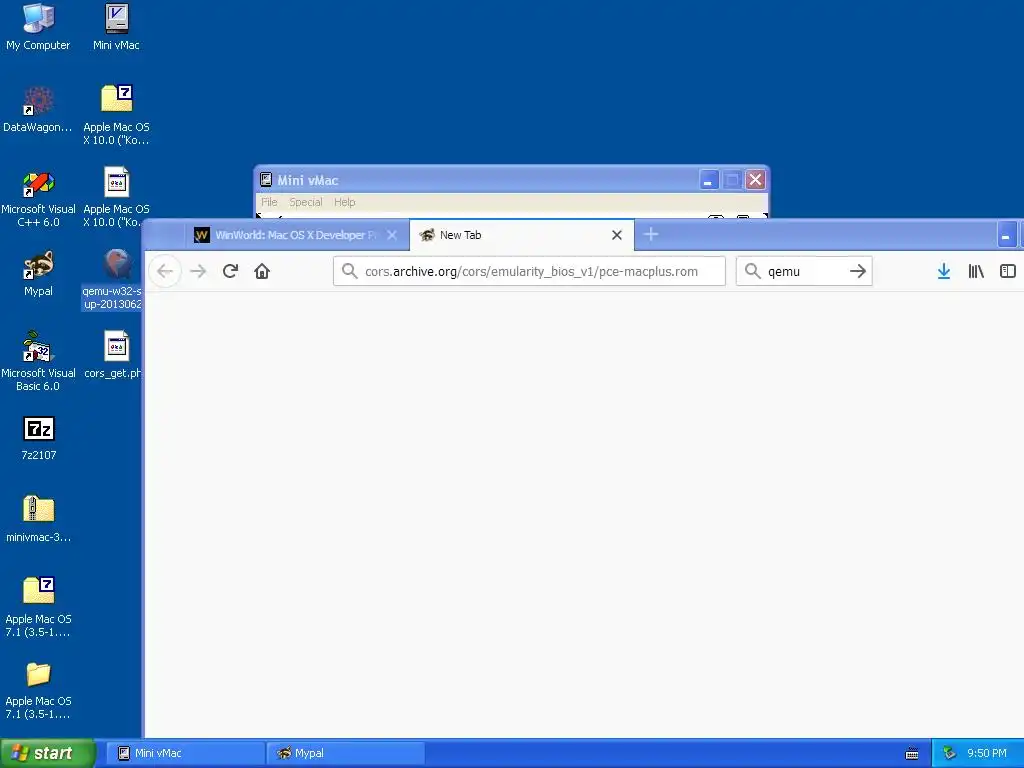Switch to Mini vMac from the taskbar
This screenshot has height=768, width=1024.
(x=185, y=753)
